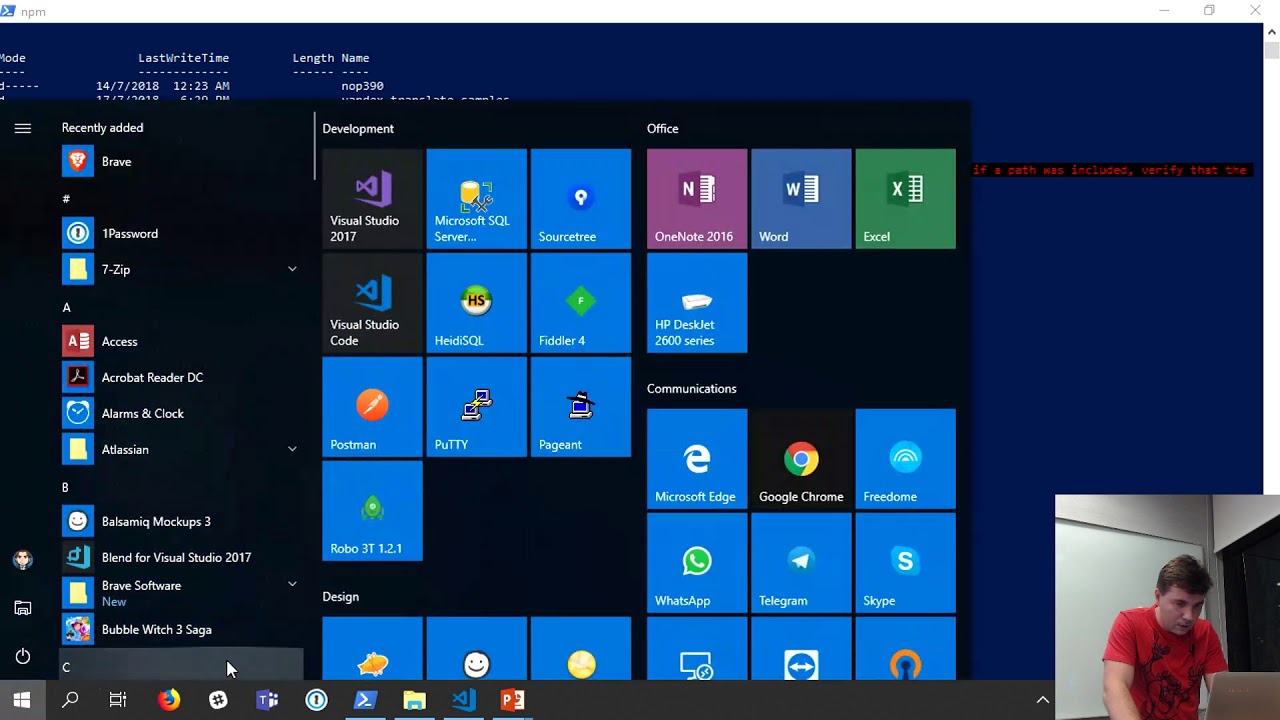Open the Google Chrome tile
The image size is (1280, 720).
tap(800, 458)
